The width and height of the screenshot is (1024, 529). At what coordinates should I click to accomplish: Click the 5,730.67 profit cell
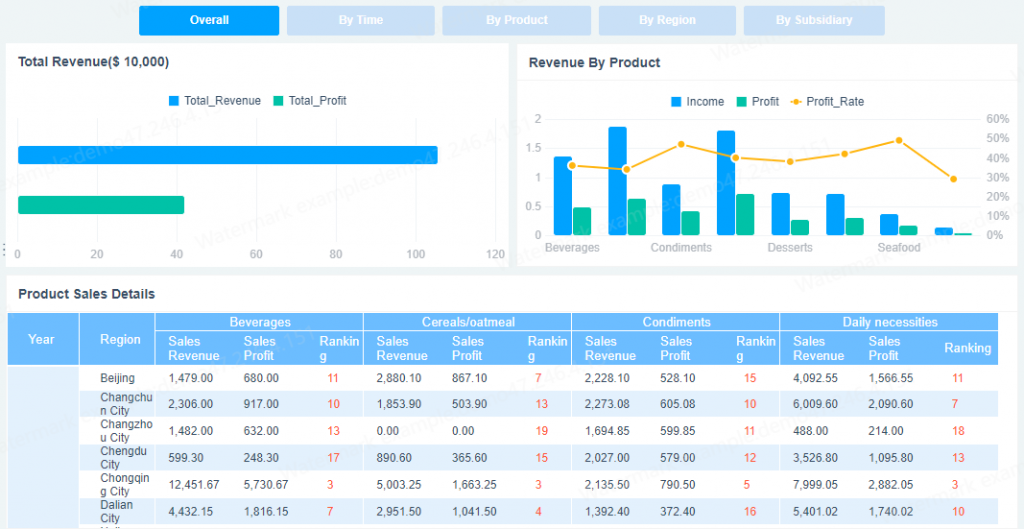pyautogui.click(x=266, y=485)
